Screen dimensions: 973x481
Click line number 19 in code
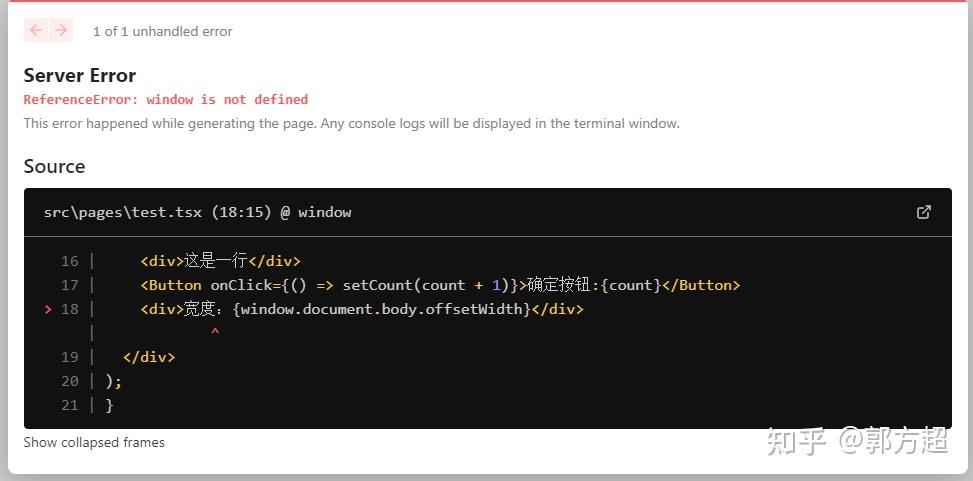(x=70, y=357)
